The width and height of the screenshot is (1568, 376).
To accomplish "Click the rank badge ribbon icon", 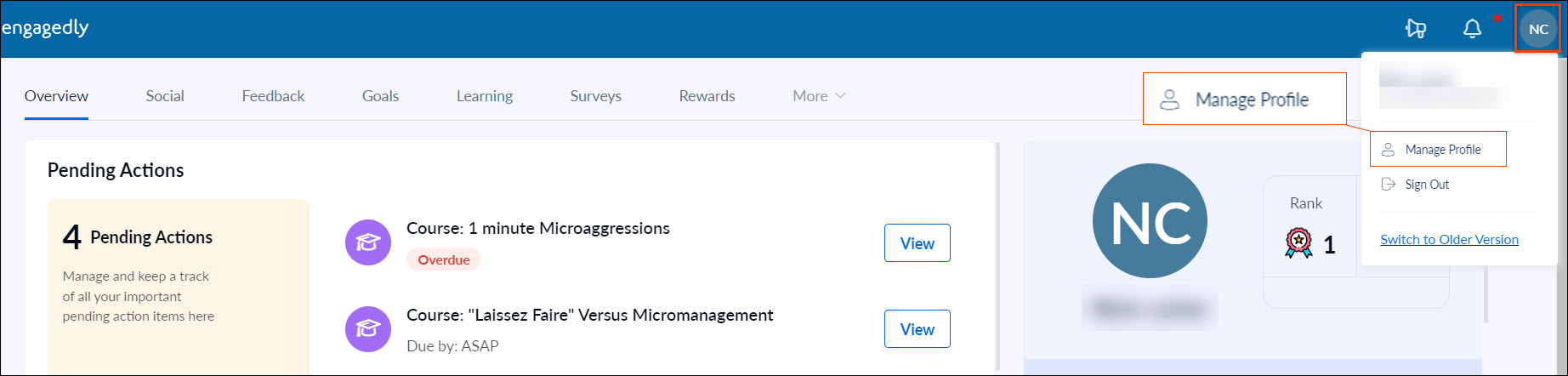I will (1298, 243).
